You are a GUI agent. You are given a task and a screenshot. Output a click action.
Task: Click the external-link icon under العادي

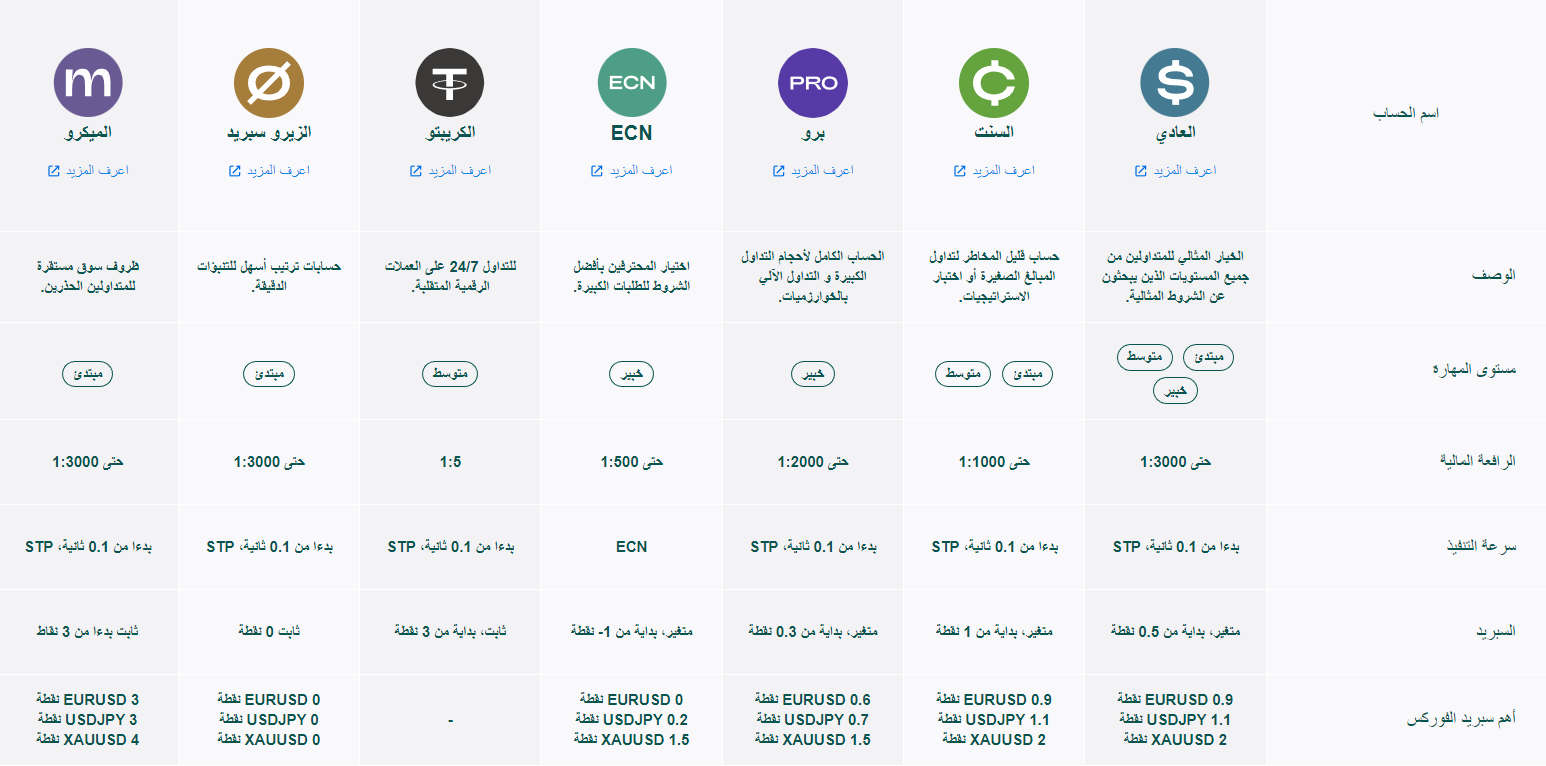tap(1139, 170)
